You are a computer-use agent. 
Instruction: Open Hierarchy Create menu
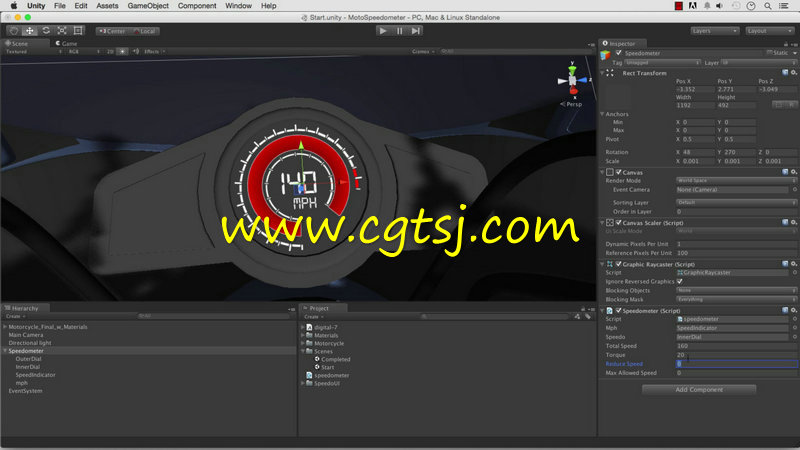click(15, 316)
